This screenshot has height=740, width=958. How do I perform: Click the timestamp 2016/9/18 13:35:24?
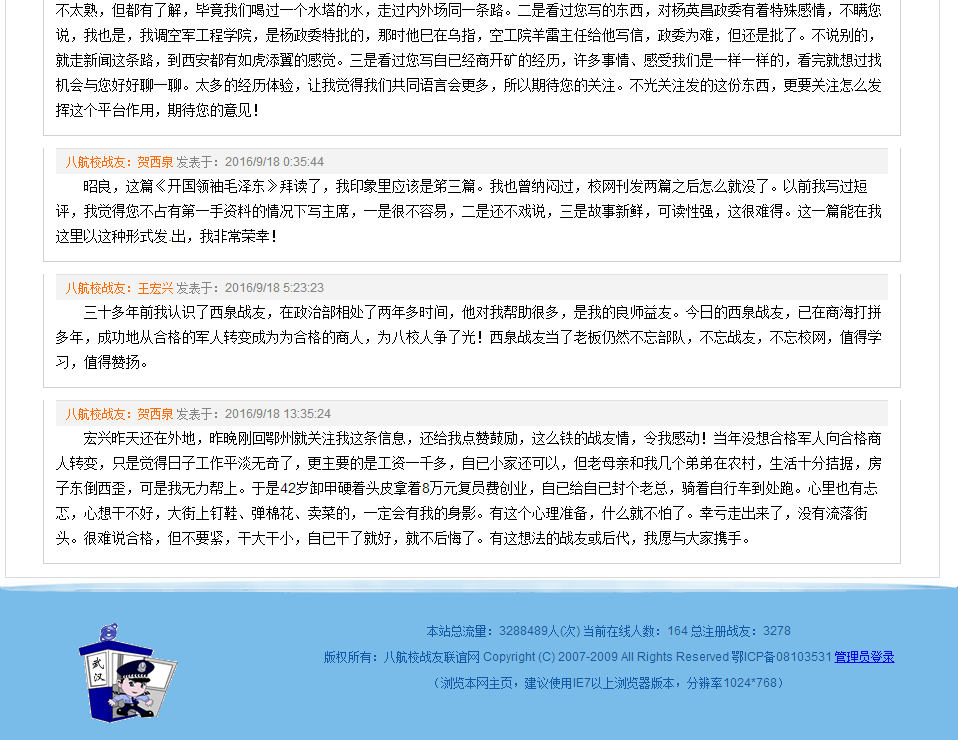(x=277, y=414)
